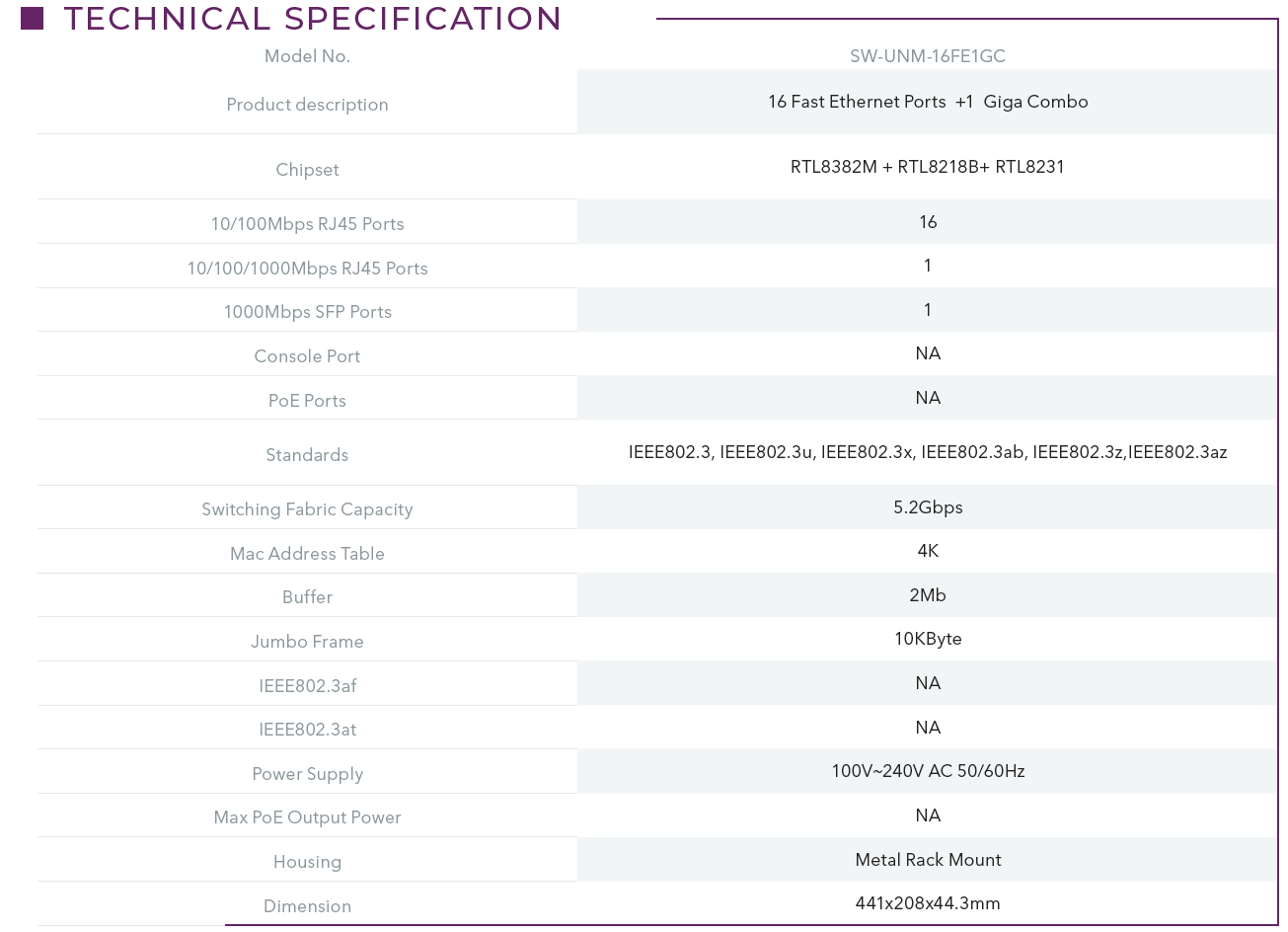Select the IEEE802.3af row label
1288x932 pixels.
[x=307, y=686]
